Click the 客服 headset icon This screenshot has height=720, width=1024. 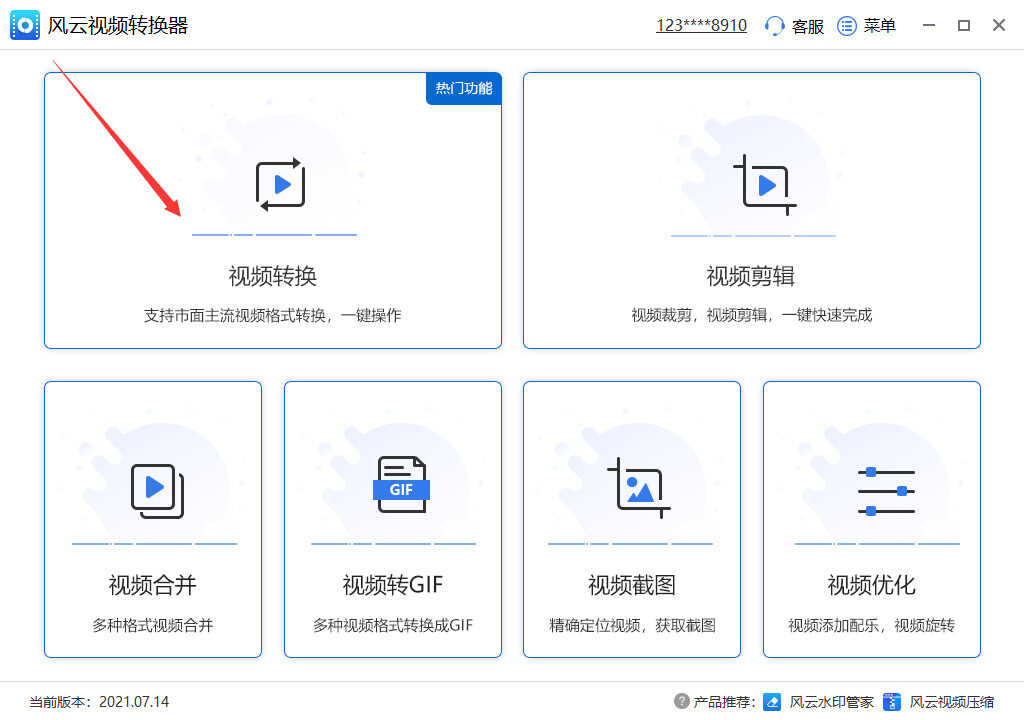click(x=774, y=25)
